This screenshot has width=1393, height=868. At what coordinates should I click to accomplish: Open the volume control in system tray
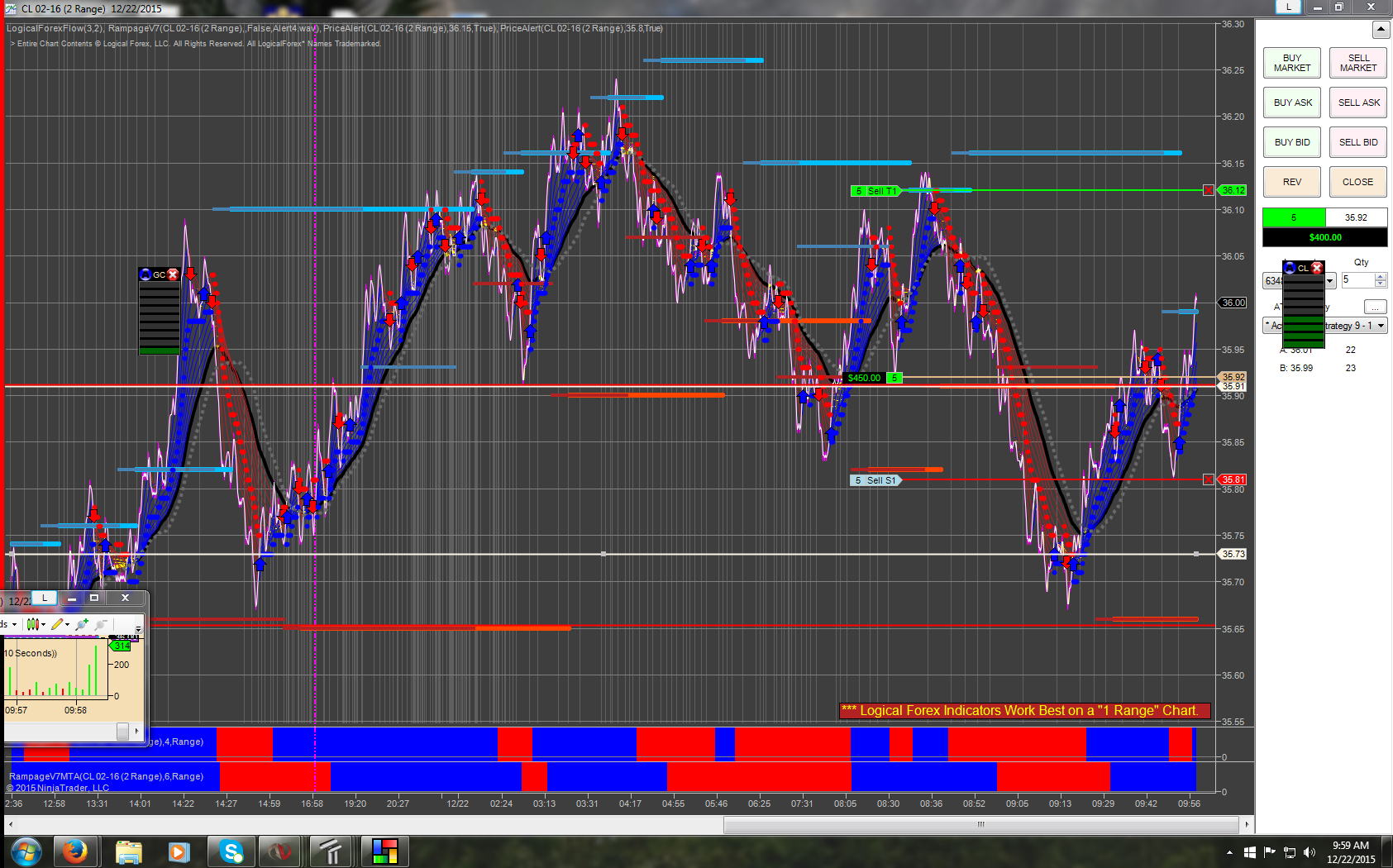pos(1309,851)
